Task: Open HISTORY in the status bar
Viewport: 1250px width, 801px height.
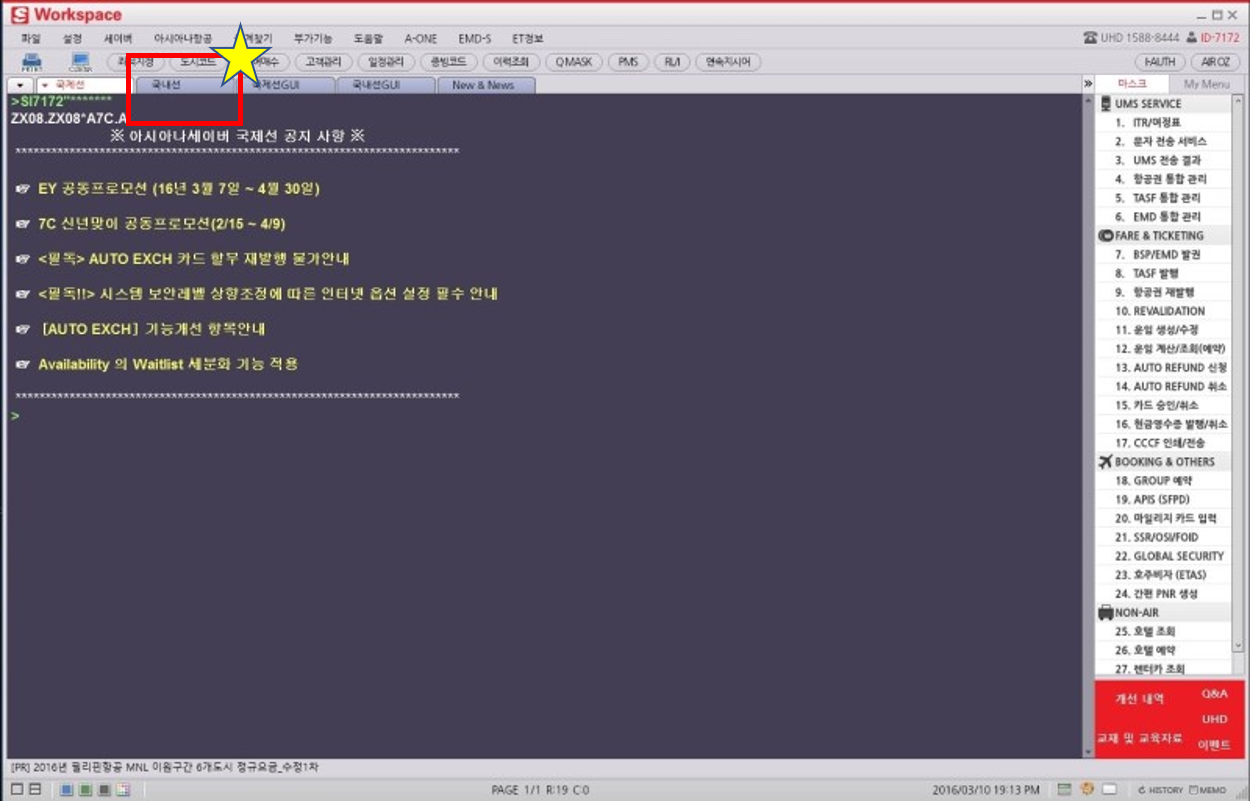Action: pyautogui.click(x=1159, y=790)
